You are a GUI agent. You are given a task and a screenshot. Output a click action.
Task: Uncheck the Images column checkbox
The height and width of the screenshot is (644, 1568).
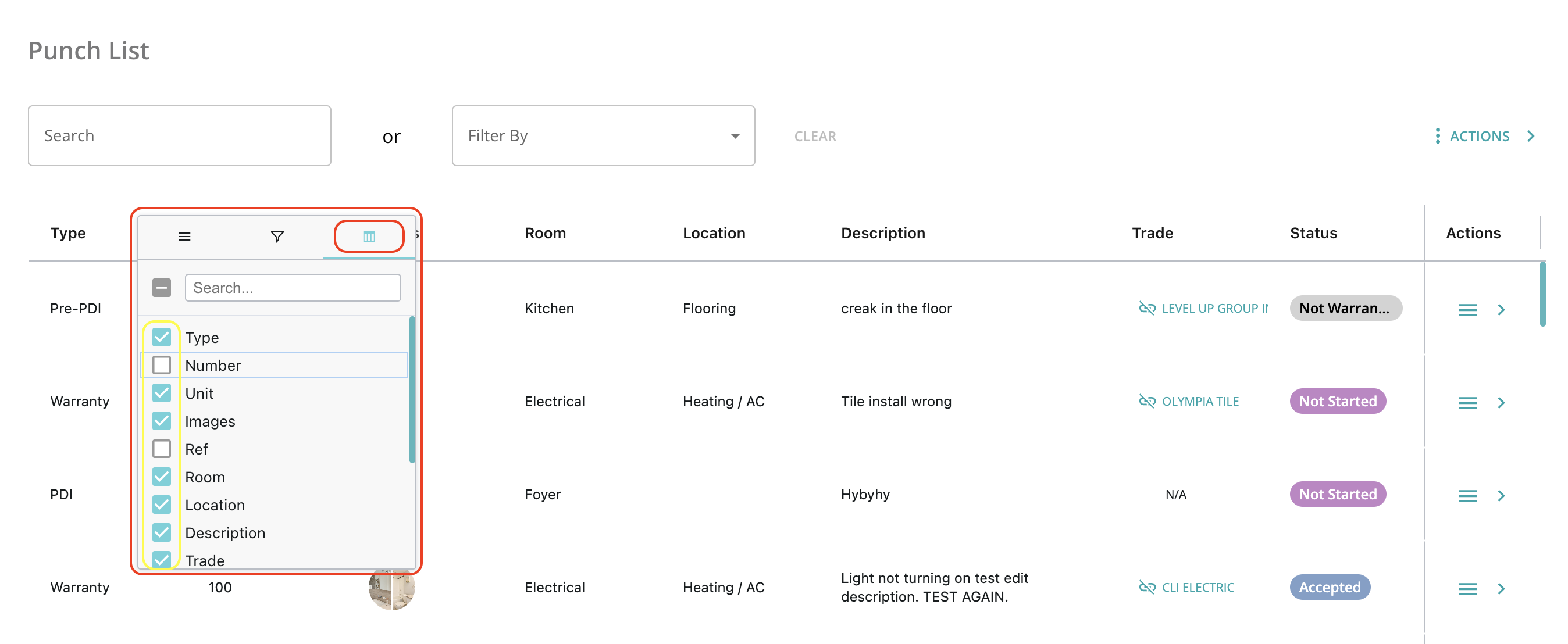161,421
